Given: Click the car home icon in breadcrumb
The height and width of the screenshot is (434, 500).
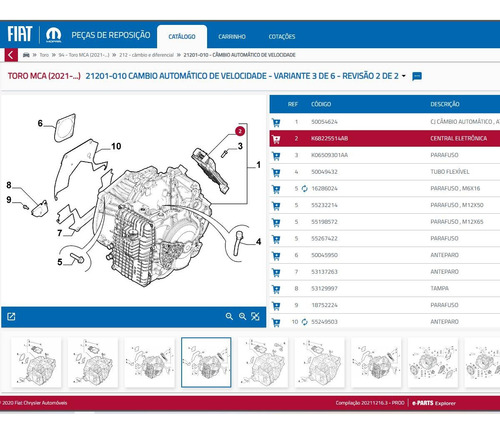Looking at the screenshot, I should click(x=26, y=55).
